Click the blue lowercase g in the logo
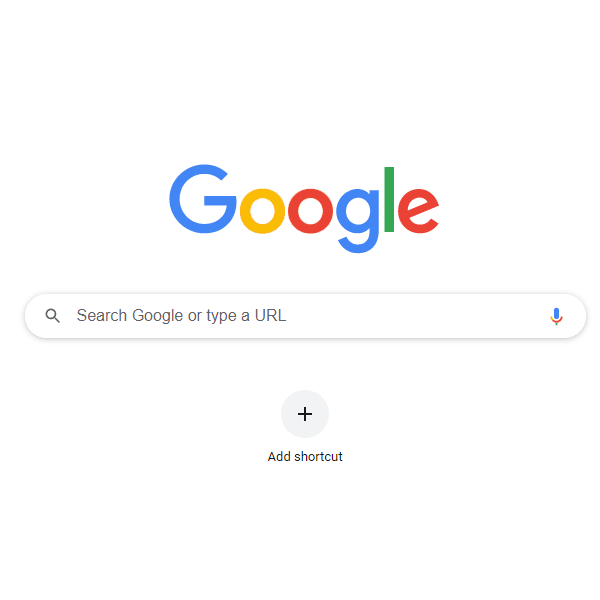This screenshot has height=600, width=600. click(358, 221)
